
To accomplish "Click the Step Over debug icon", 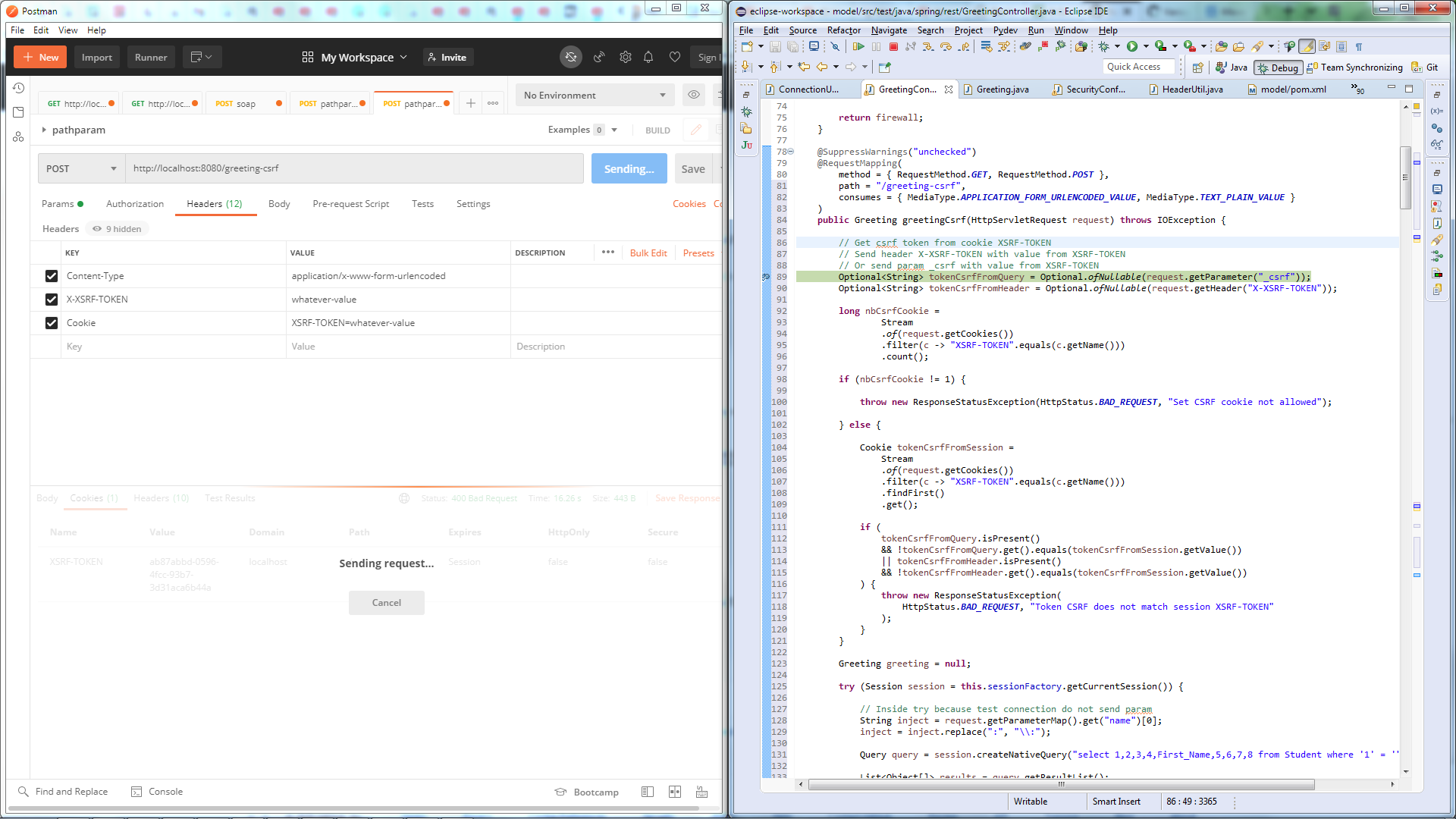I will tap(946, 46).
